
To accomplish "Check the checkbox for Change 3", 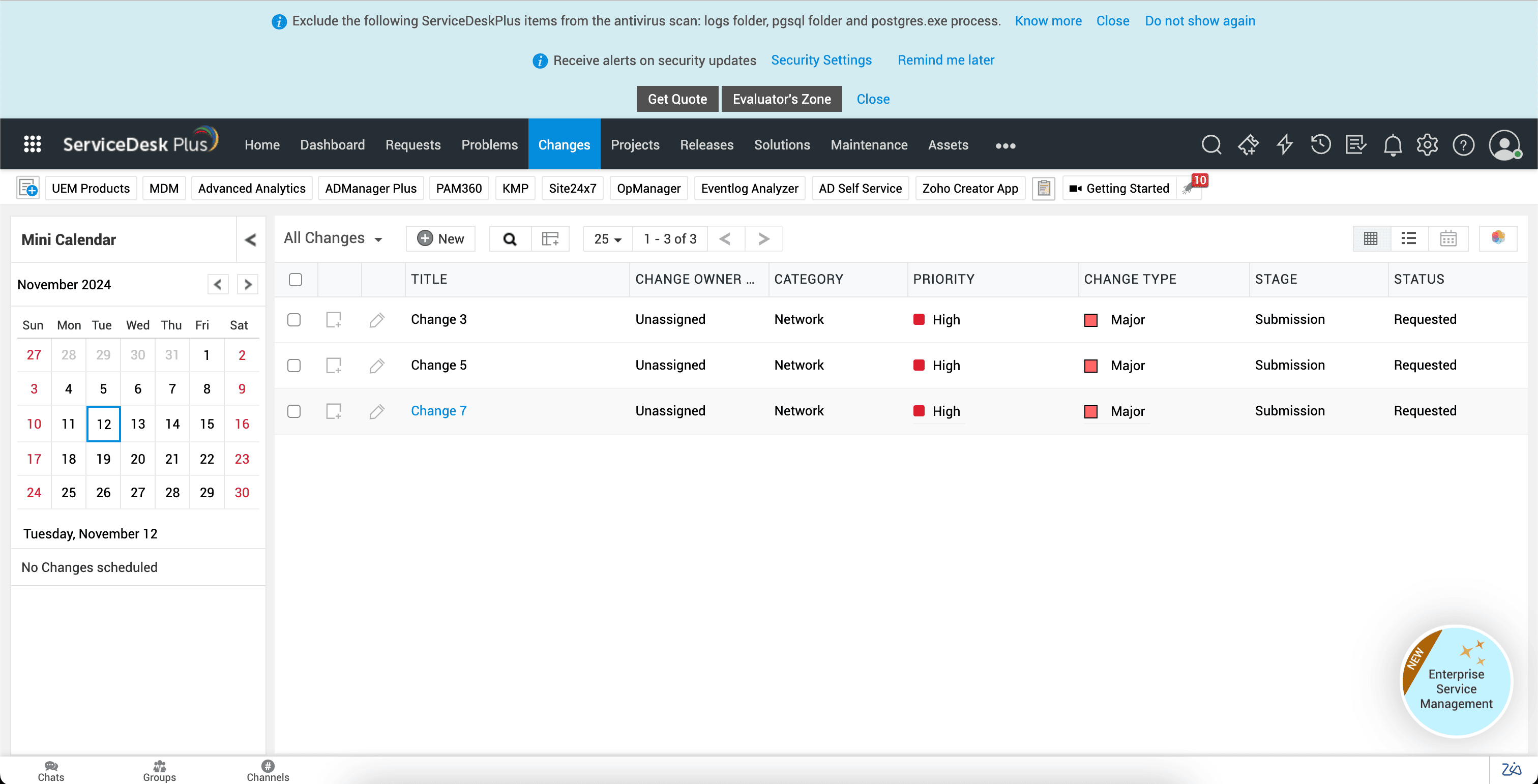I will 294,320.
